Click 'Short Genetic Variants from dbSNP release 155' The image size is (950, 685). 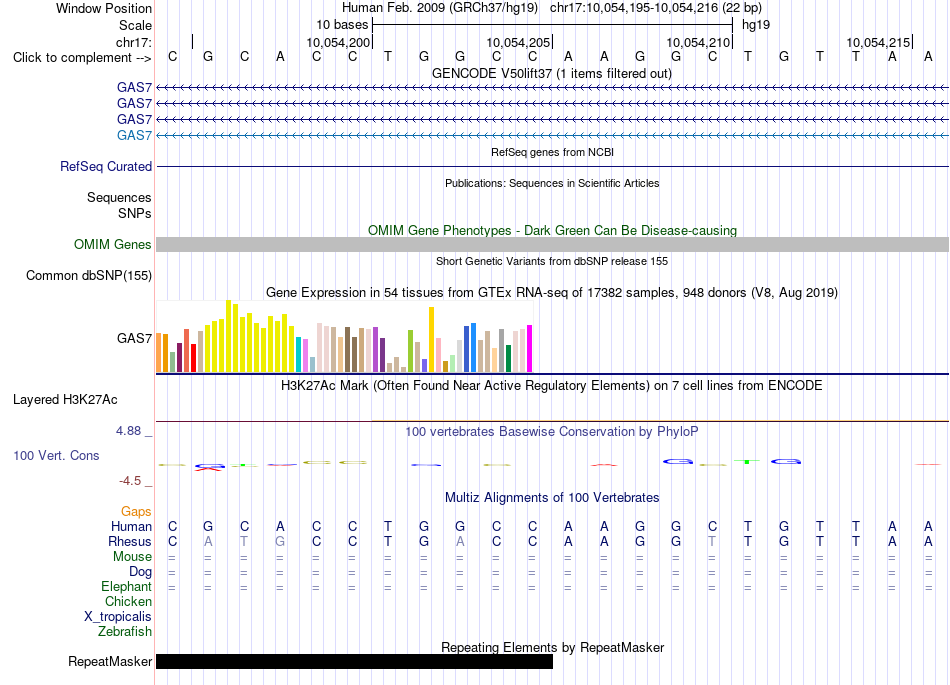[x=552, y=262]
